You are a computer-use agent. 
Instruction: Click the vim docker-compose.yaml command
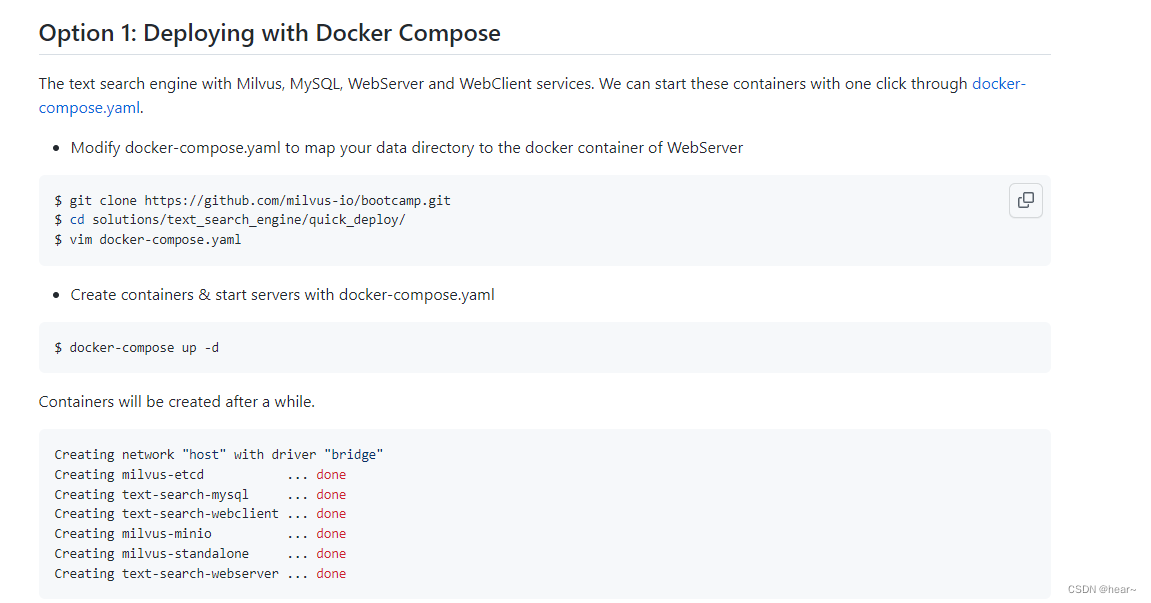[x=148, y=239]
